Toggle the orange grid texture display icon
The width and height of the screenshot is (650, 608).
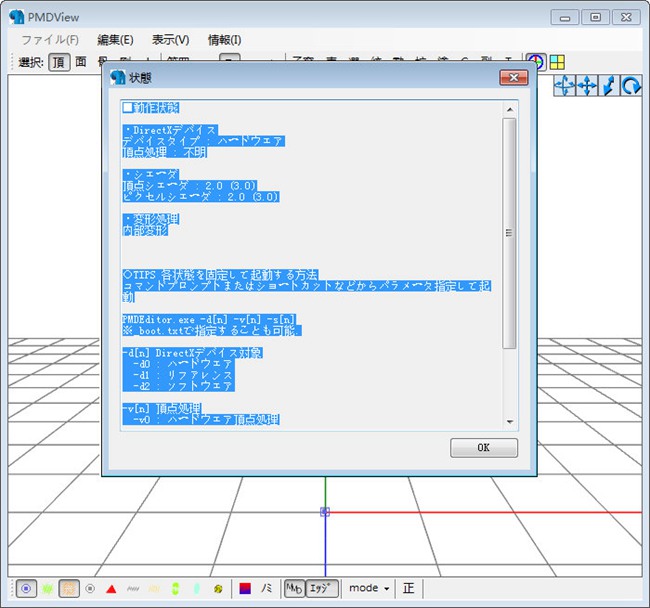[x=69, y=589]
